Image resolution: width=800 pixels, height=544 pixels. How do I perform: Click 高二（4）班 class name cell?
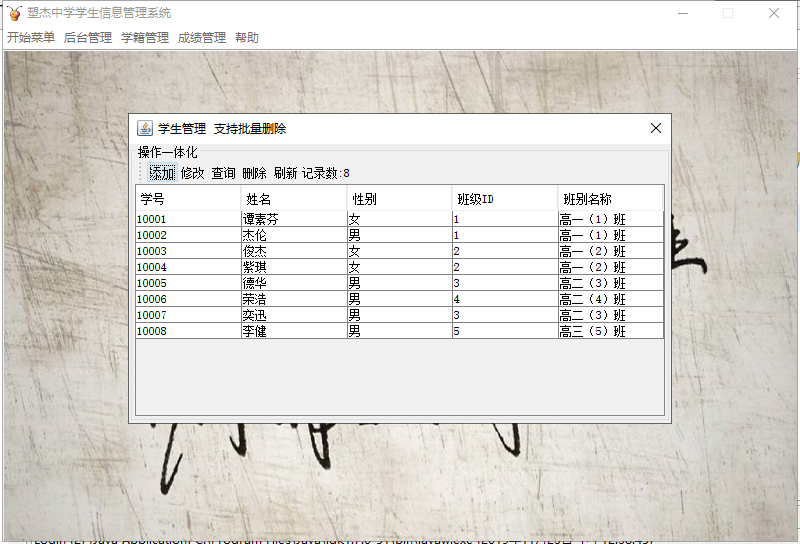click(611, 299)
